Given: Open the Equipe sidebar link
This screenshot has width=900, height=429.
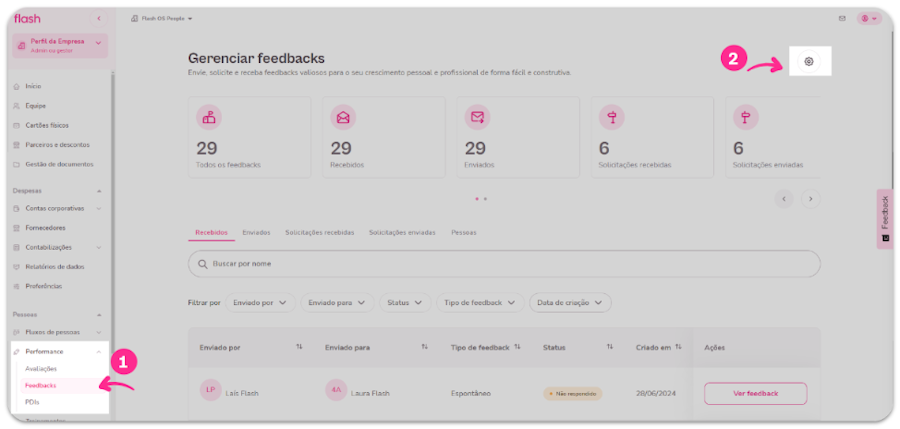Looking at the screenshot, I should pos(36,106).
